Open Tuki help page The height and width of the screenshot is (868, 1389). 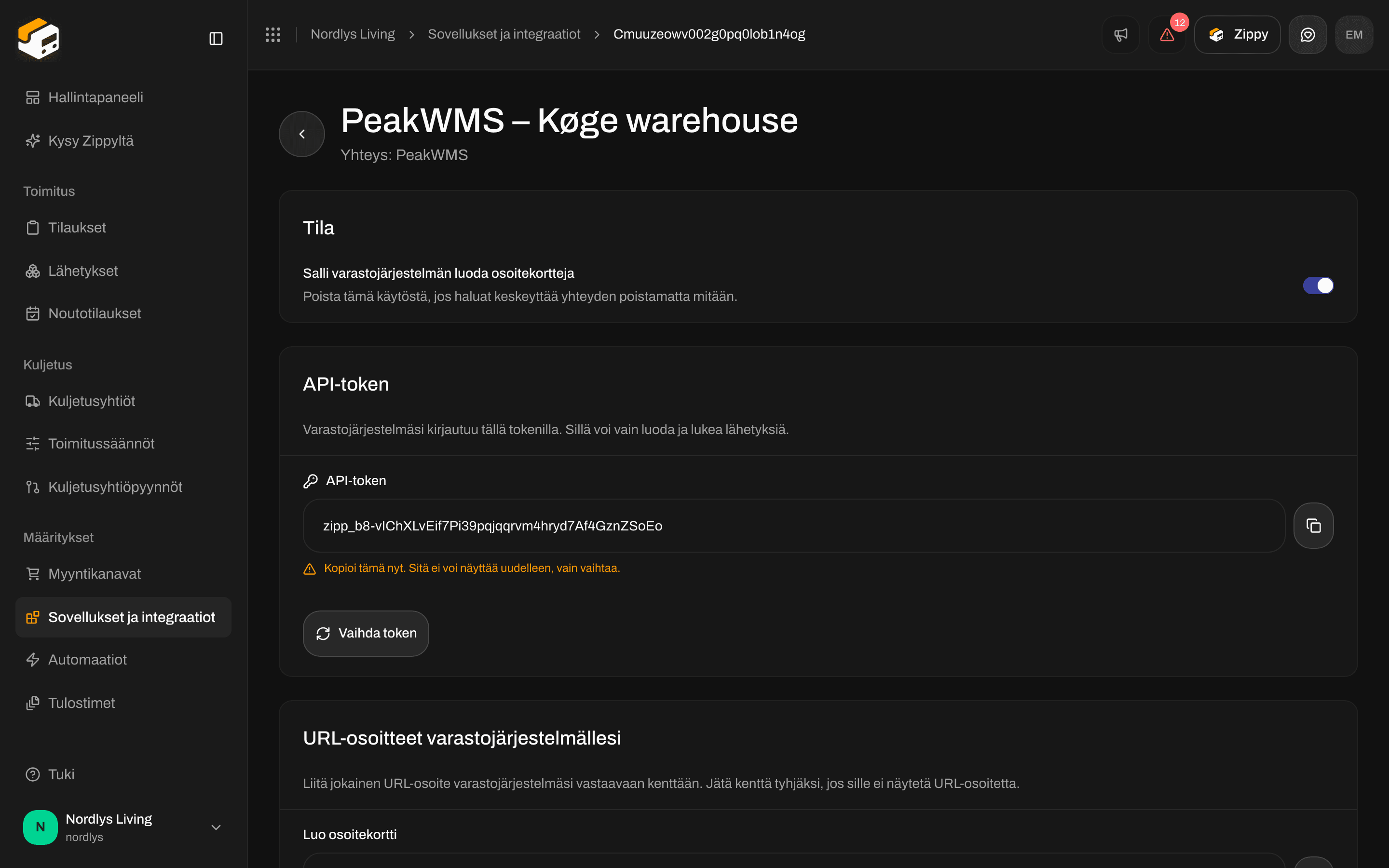pyautogui.click(x=123, y=774)
